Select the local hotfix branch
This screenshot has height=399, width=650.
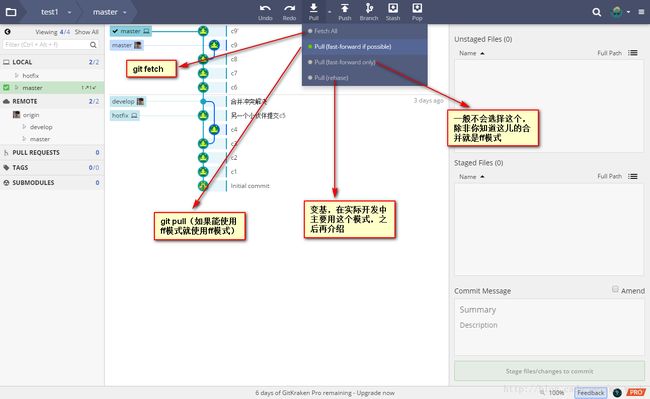[x=31, y=75]
